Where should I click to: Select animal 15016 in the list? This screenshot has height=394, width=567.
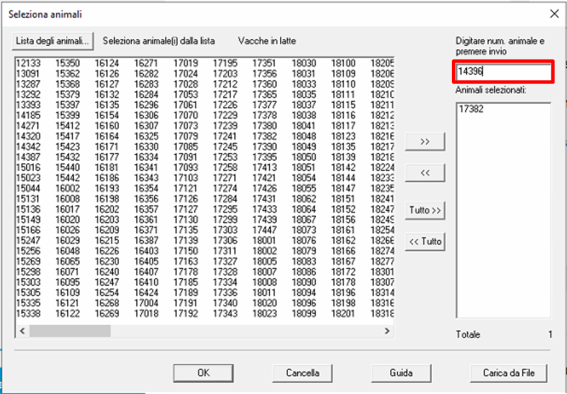(29, 168)
